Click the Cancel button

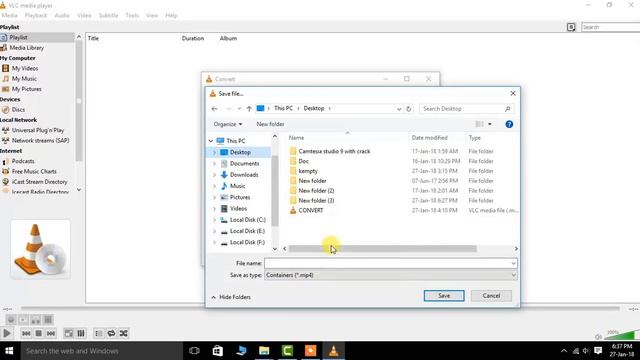point(491,296)
